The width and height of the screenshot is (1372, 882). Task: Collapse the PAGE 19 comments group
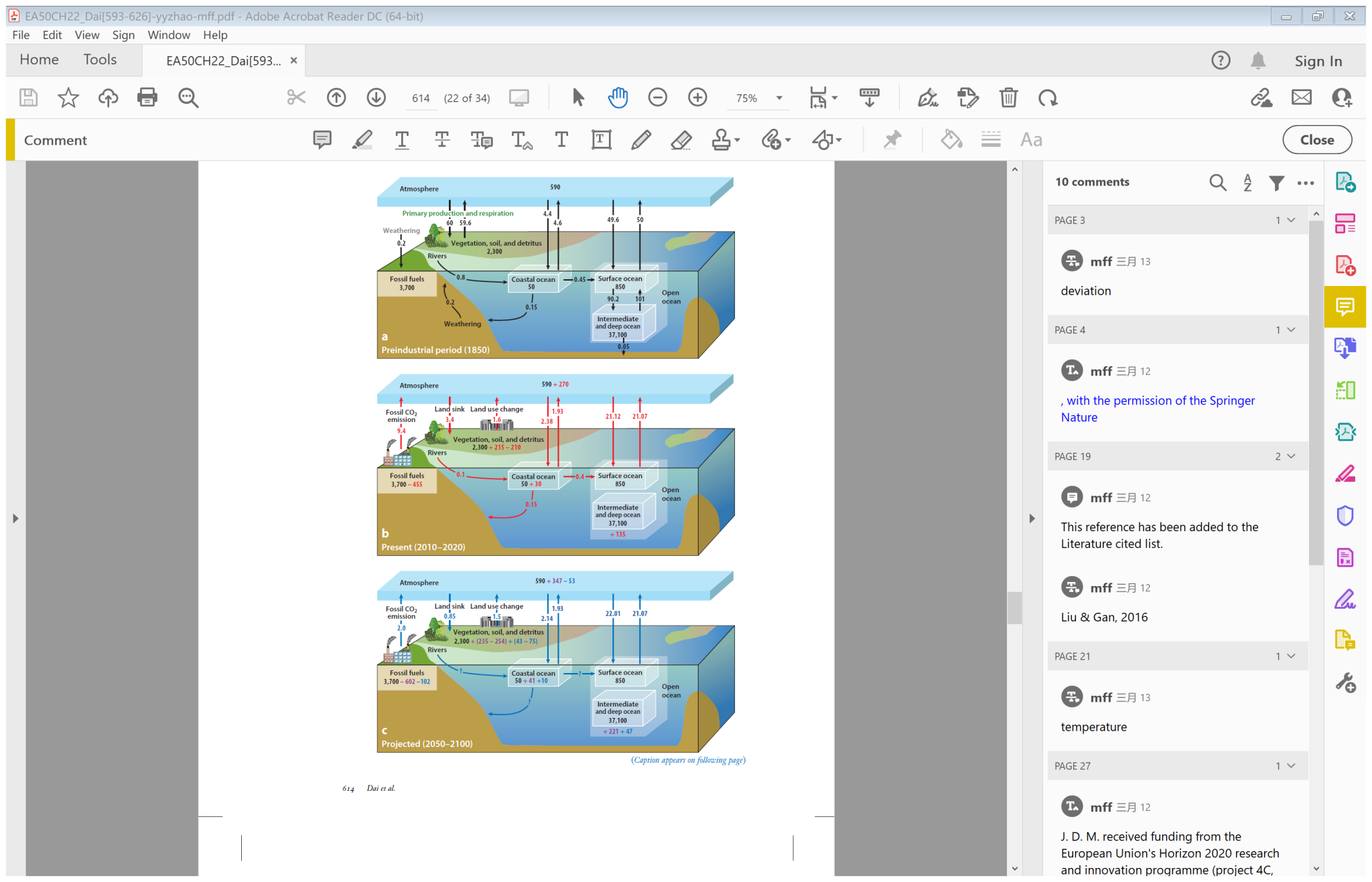click(1292, 456)
